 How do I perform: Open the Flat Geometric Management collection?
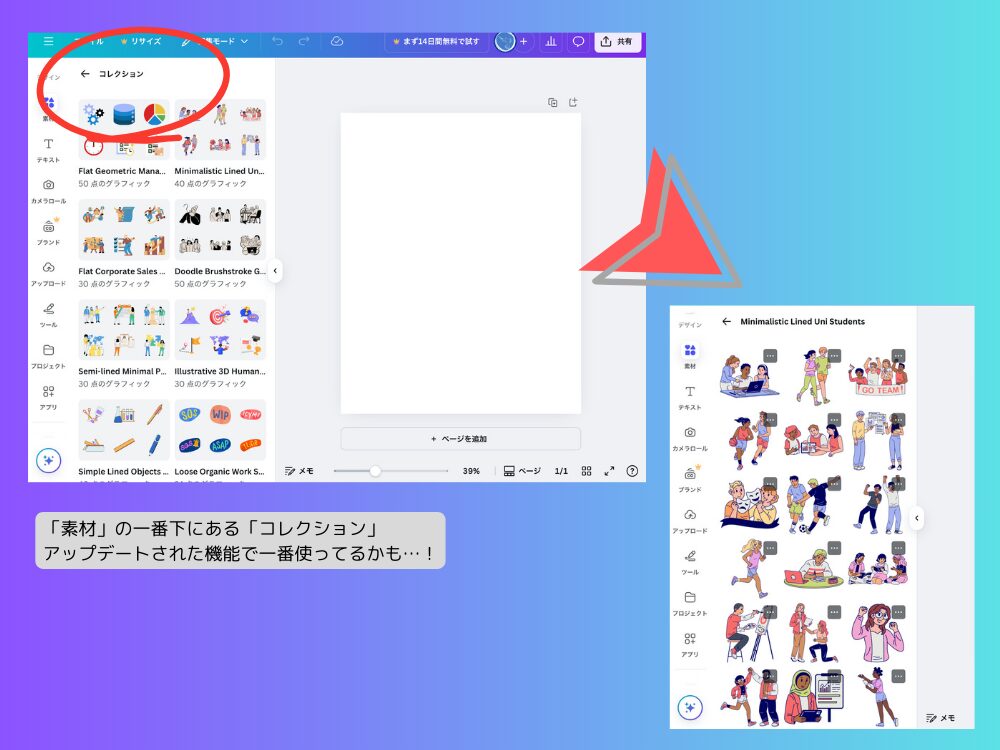click(x=122, y=130)
